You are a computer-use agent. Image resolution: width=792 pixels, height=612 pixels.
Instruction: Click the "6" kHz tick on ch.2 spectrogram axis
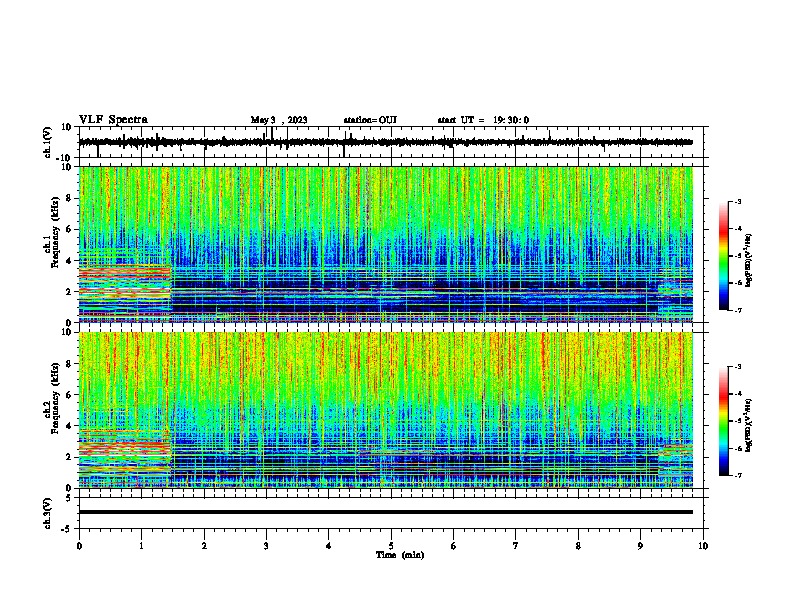[70, 395]
